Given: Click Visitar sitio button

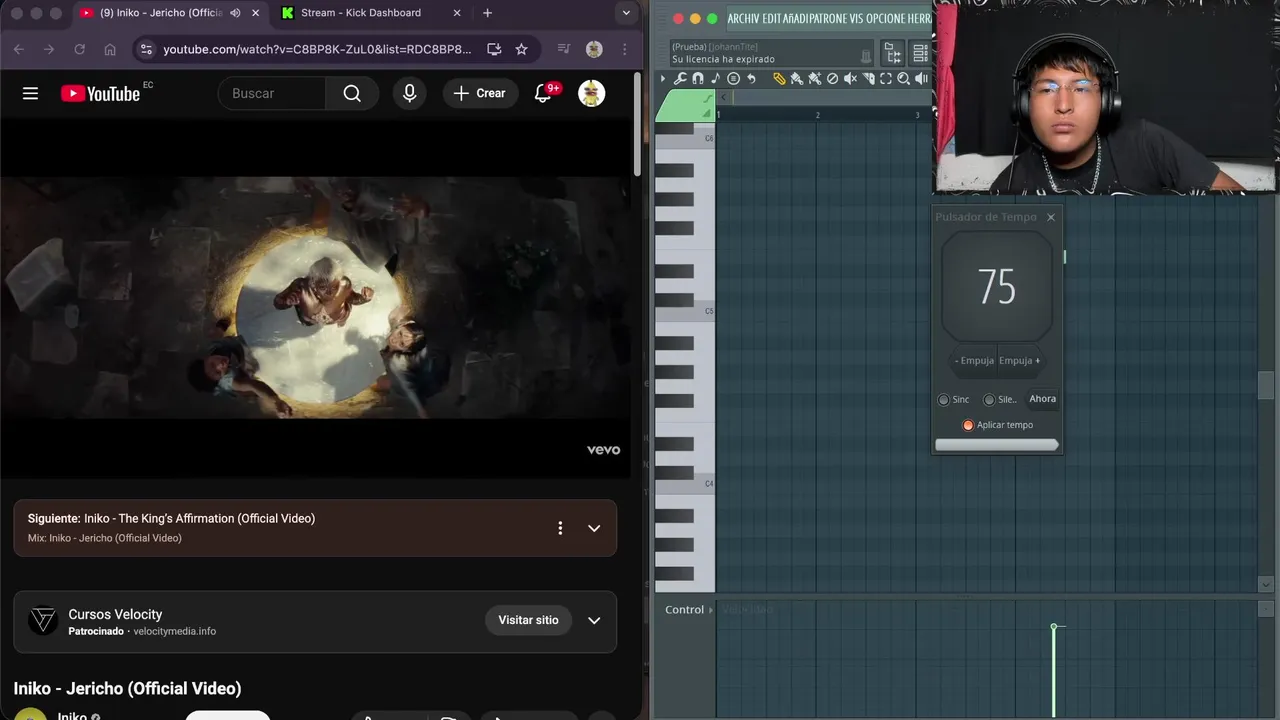Looking at the screenshot, I should click(x=528, y=620).
